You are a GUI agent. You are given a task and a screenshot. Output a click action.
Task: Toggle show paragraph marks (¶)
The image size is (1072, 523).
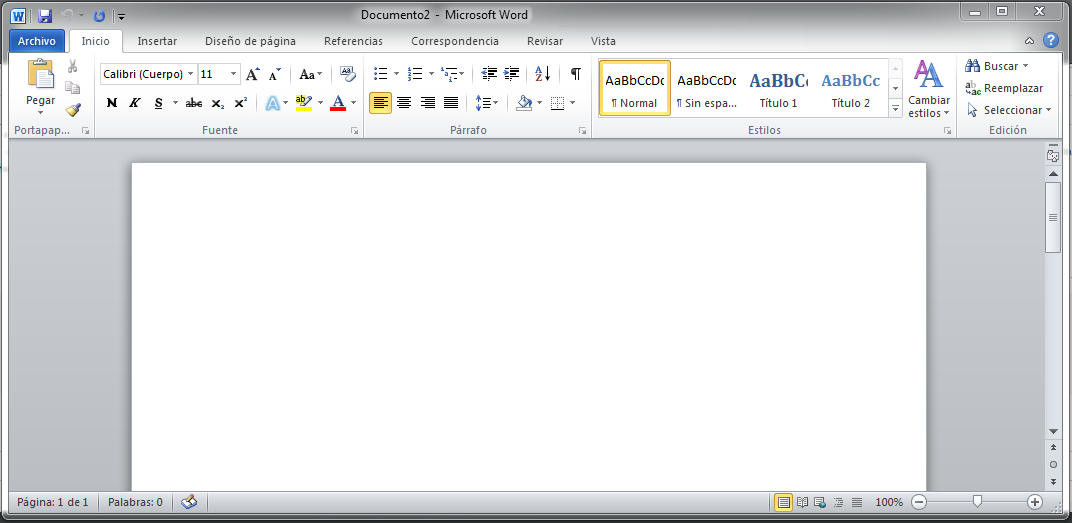coord(575,74)
